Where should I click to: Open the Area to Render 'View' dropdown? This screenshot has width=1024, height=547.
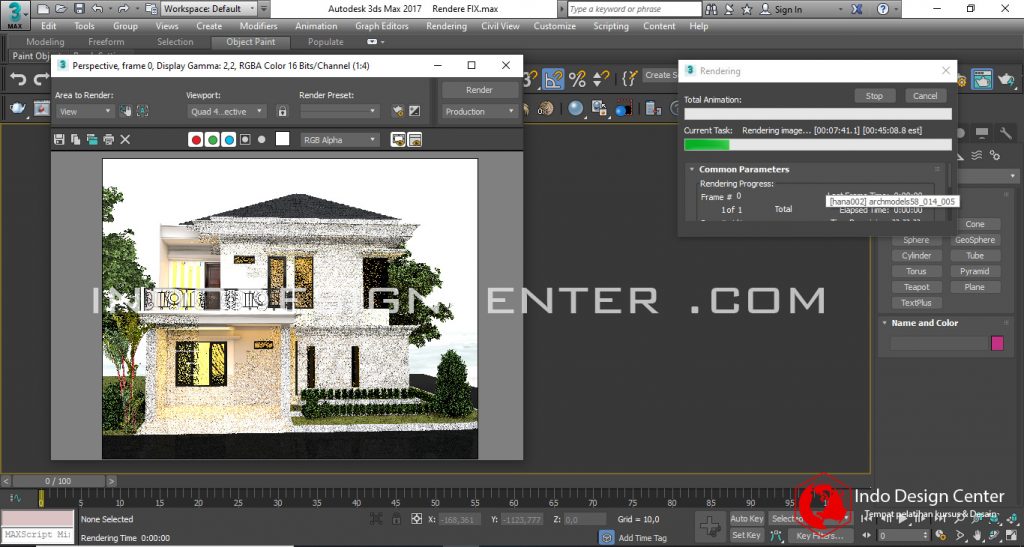click(85, 112)
